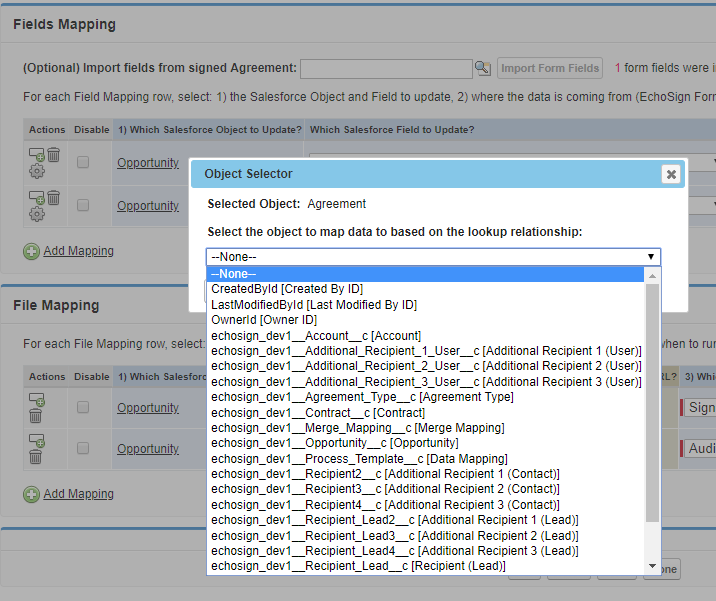This screenshot has width=716, height=601.
Task: Click Add Mapping link under Fields Mapping
Action: (x=78, y=251)
